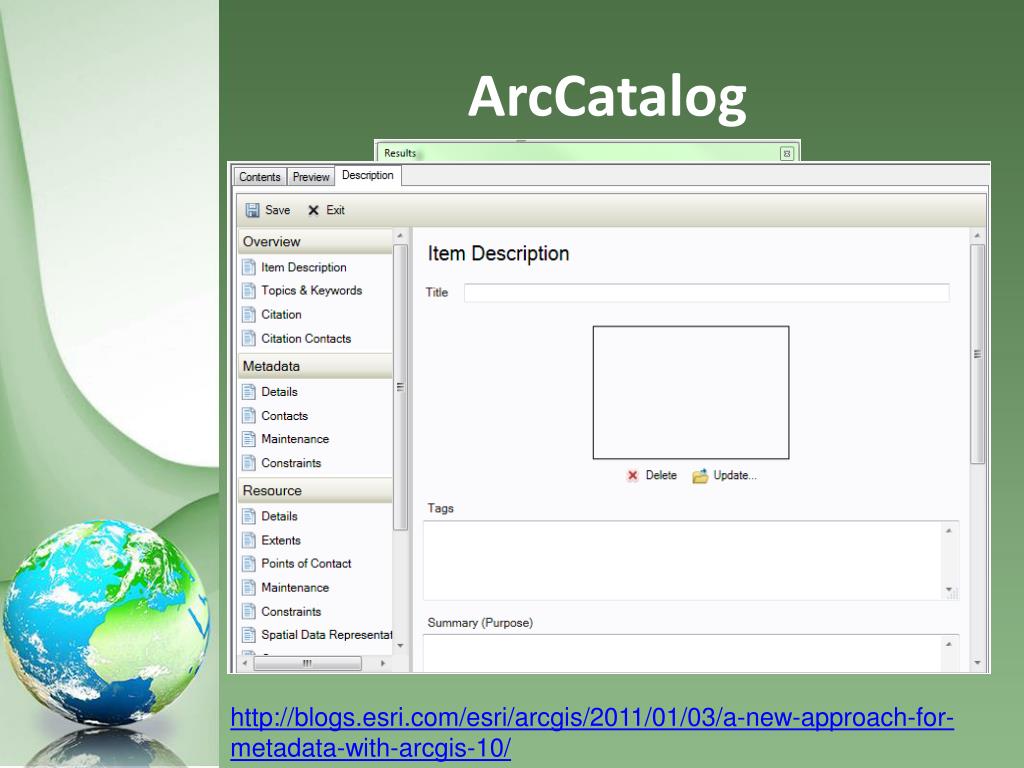Open Item Description in Overview

tap(304, 267)
